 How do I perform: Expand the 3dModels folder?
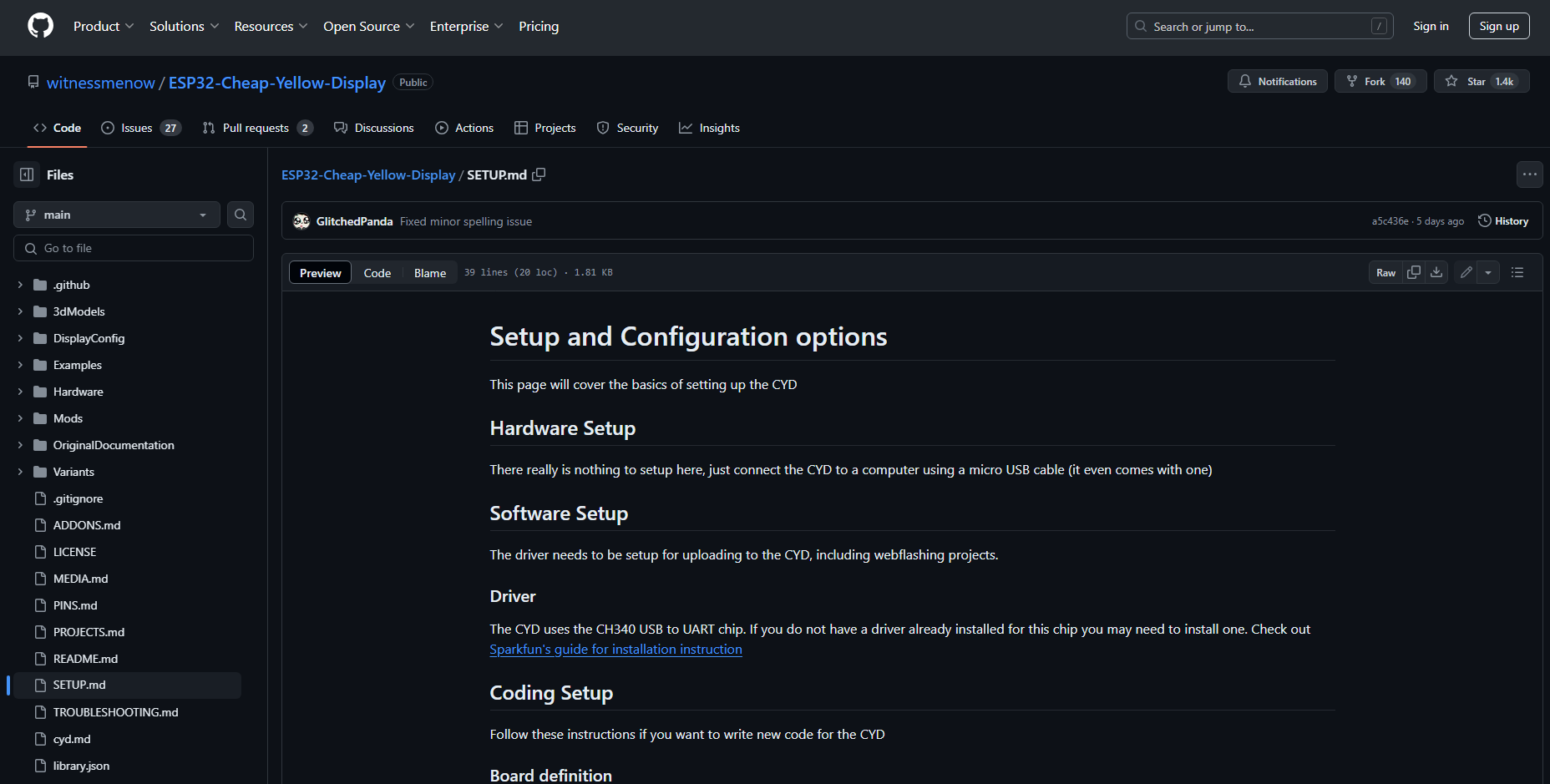[20, 311]
